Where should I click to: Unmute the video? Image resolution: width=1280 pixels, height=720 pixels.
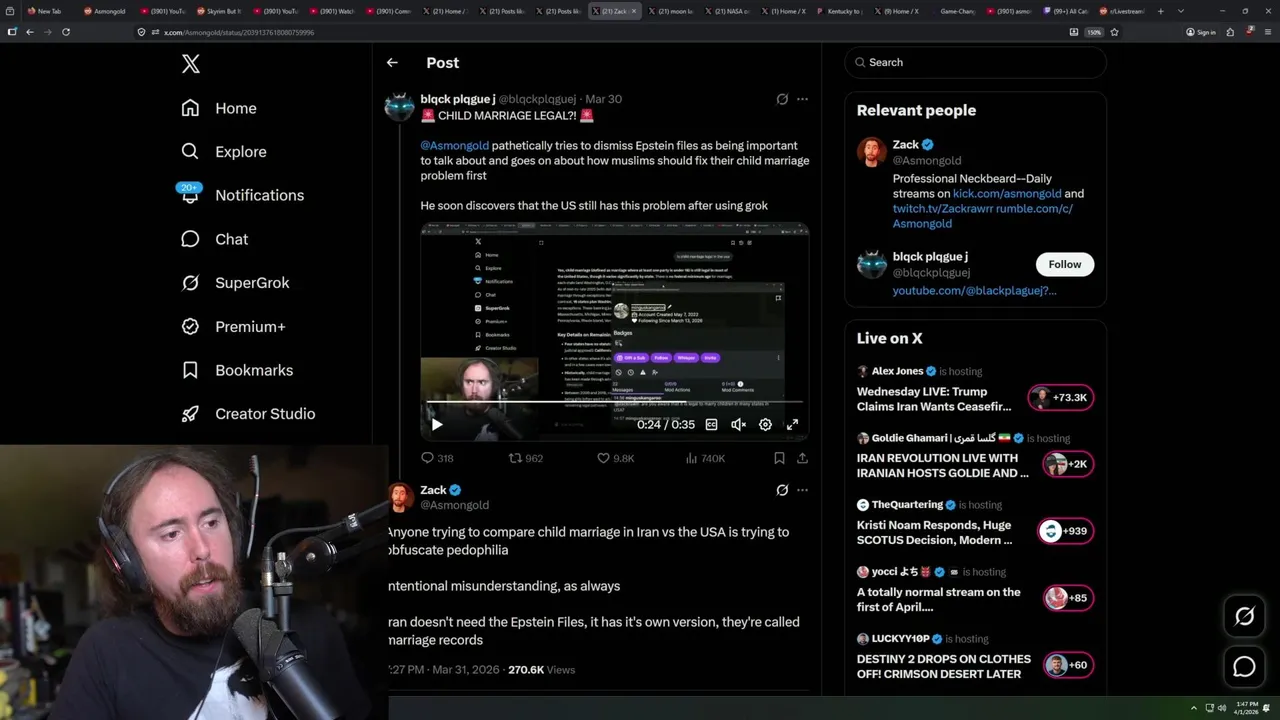pos(738,424)
